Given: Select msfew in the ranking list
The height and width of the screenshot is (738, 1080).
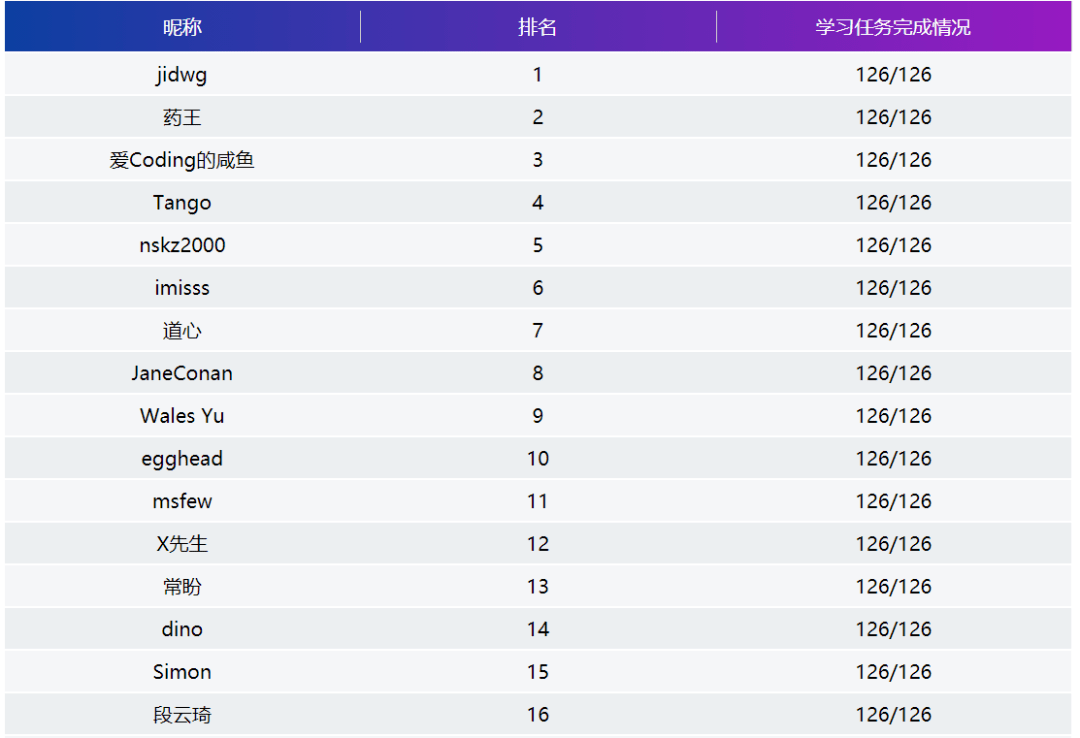Looking at the screenshot, I should coord(182,502).
